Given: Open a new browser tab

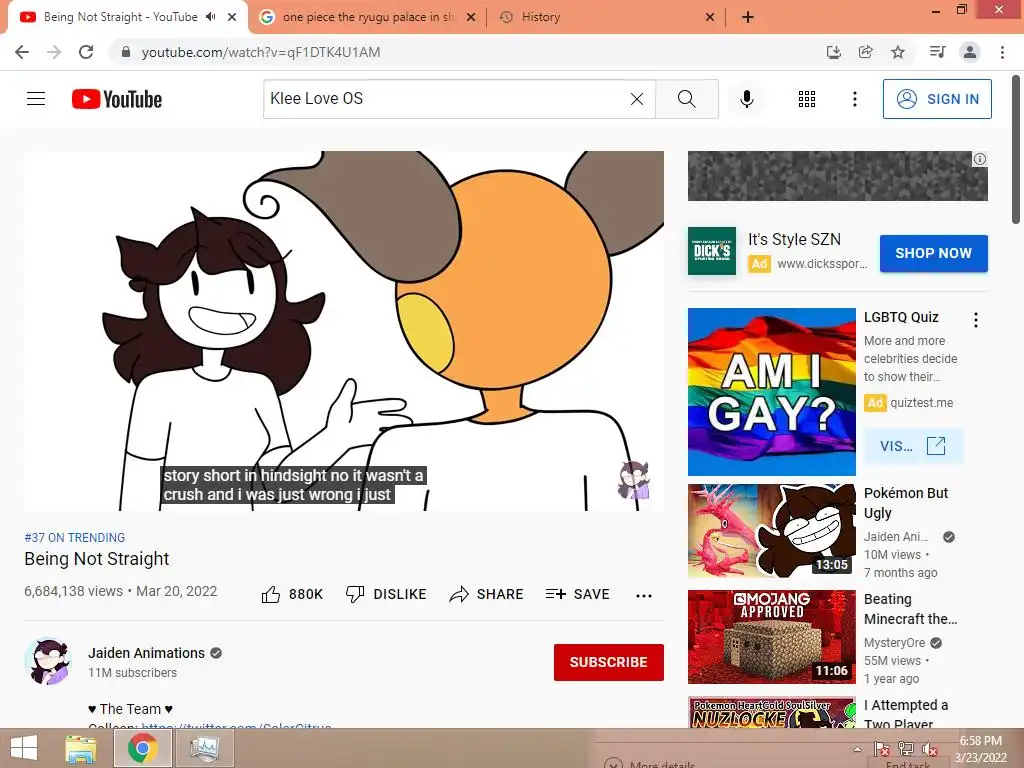Looking at the screenshot, I should point(748,17).
